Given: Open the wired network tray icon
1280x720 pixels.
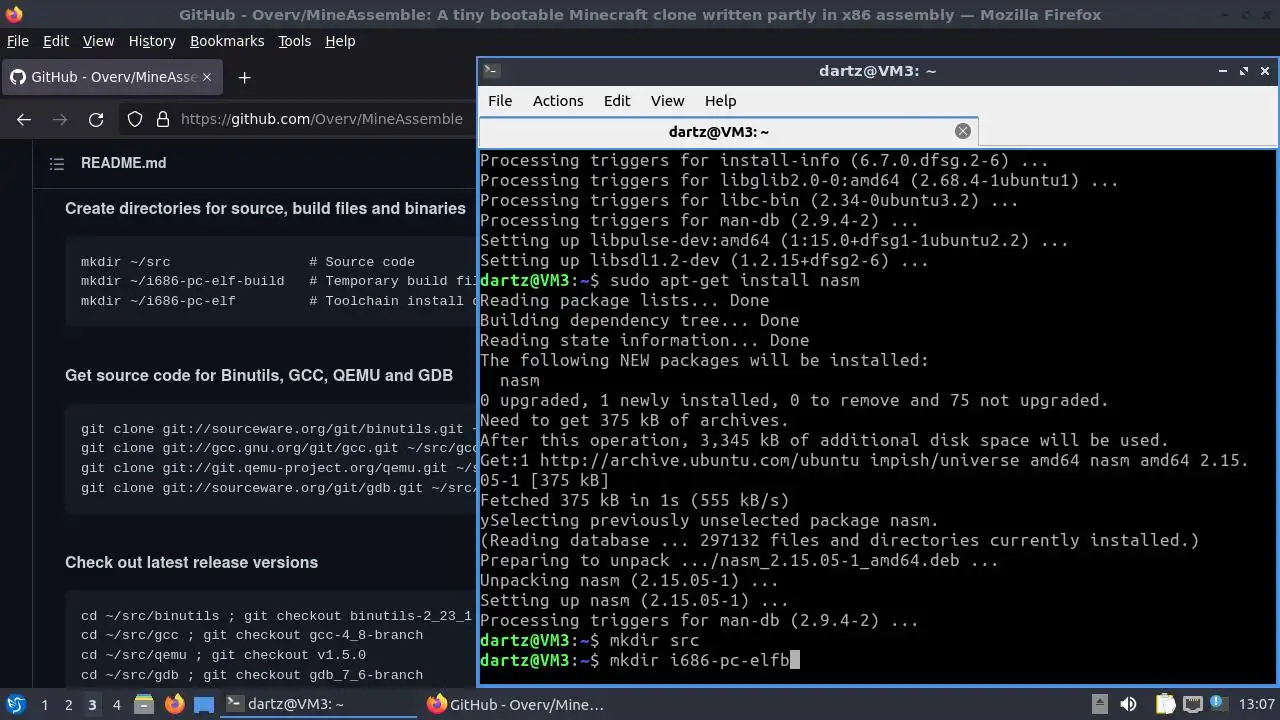Looking at the screenshot, I should 1192,704.
